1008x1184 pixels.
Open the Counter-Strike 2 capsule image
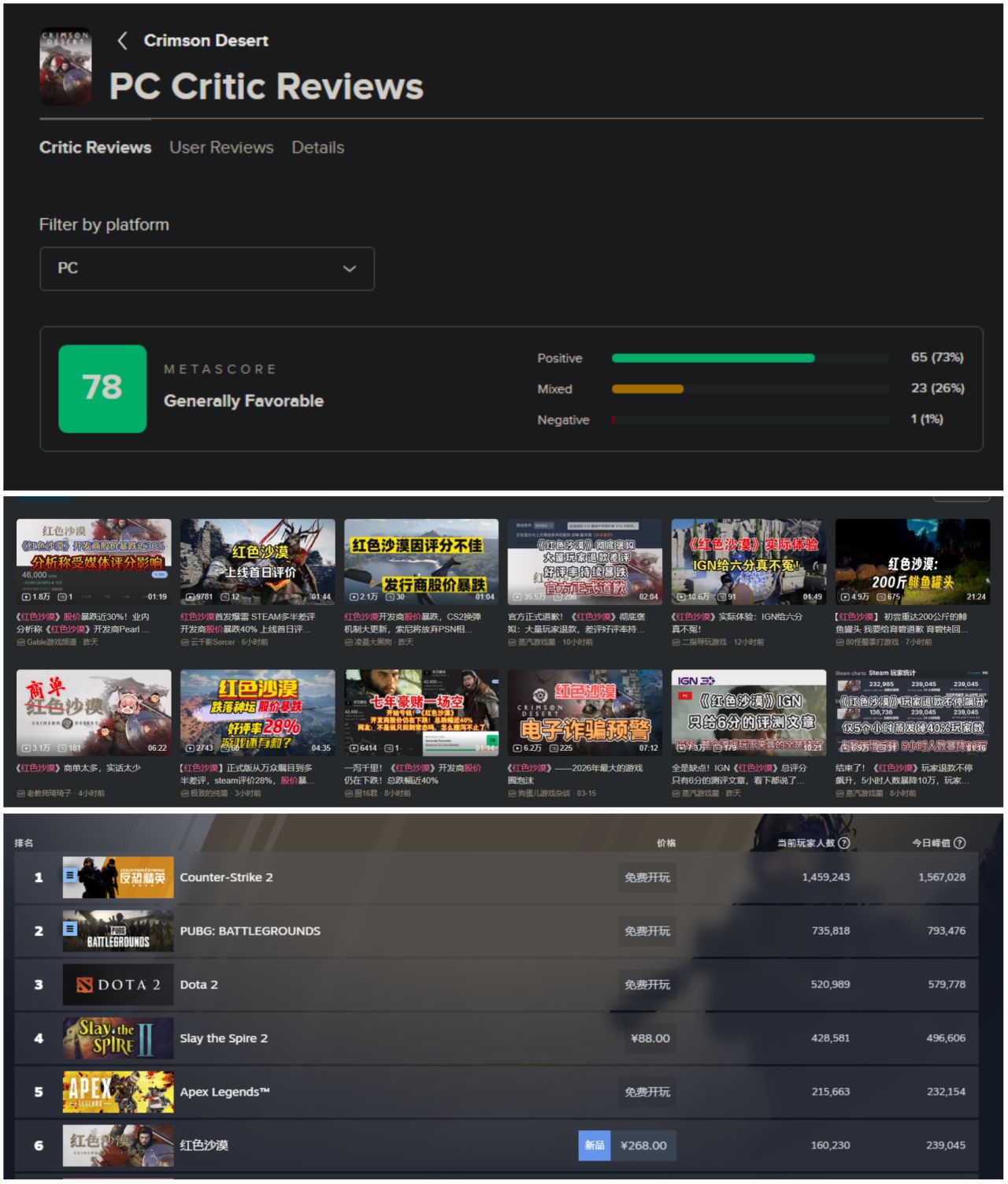[118, 878]
